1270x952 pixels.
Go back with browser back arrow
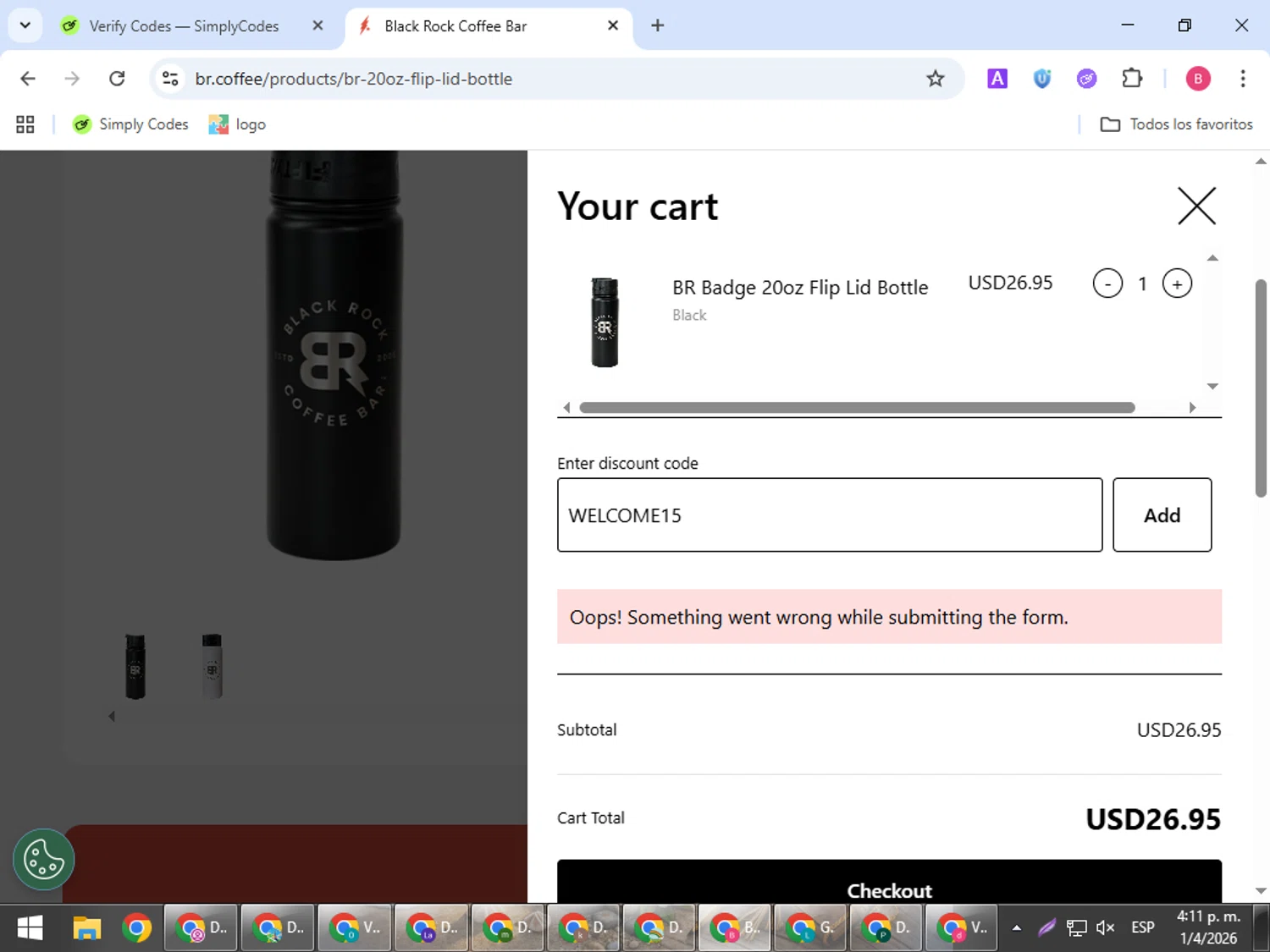28,79
